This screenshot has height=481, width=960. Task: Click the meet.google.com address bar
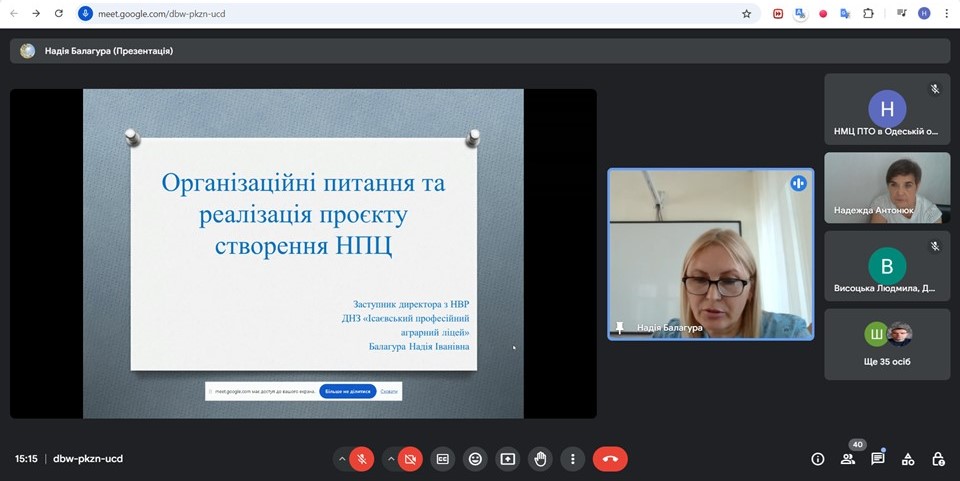tap(400, 14)
